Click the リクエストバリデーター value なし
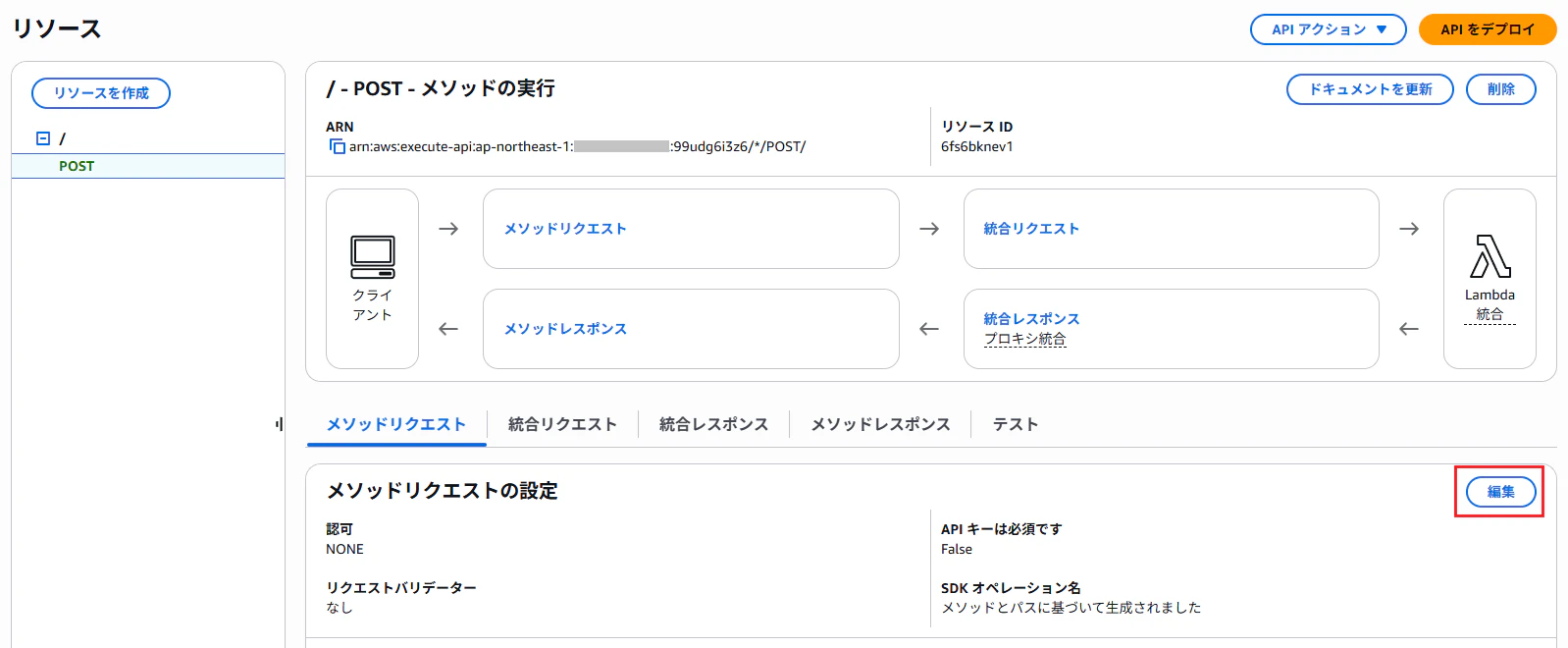Image resolution: width=1568 pixels, height=648 pixels. (x=339, y=608)
